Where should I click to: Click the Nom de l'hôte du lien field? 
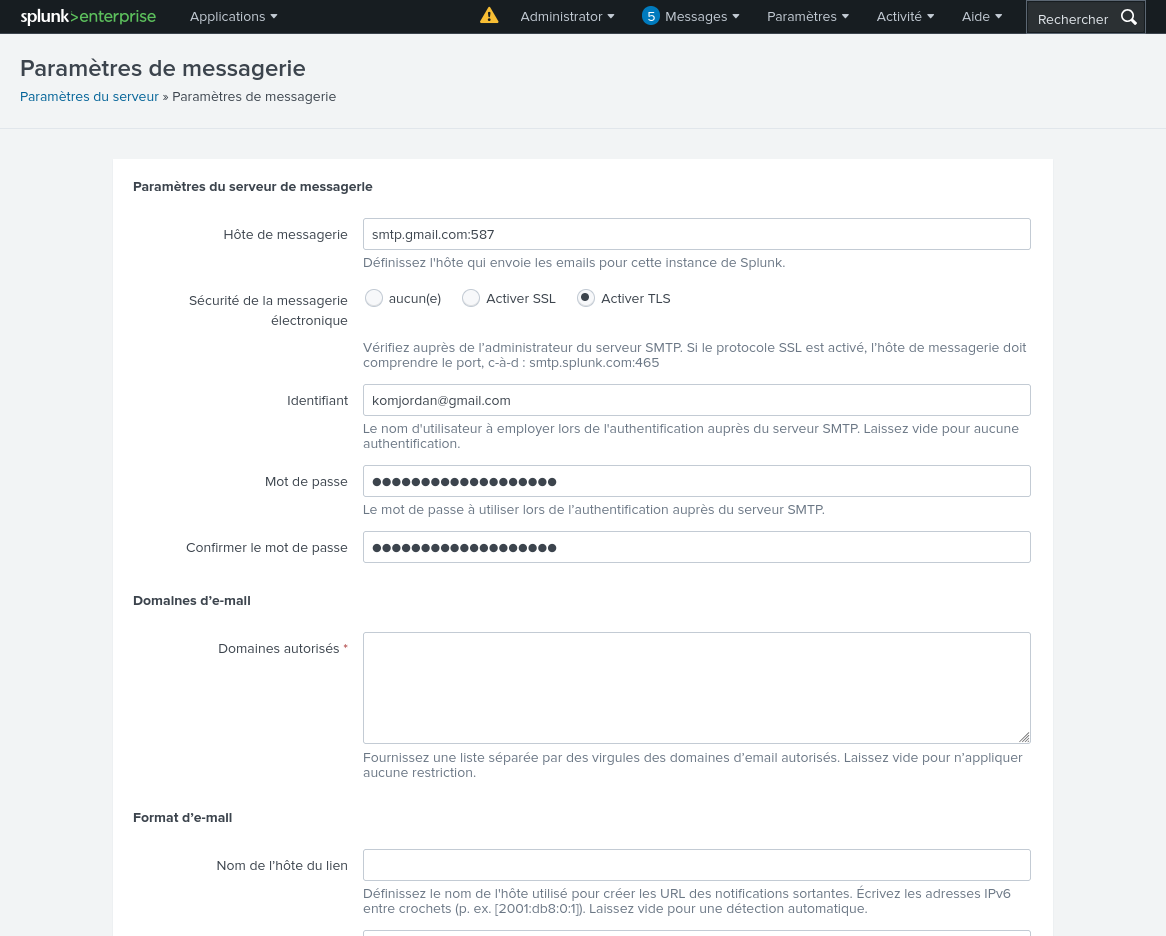coord(697,865)
